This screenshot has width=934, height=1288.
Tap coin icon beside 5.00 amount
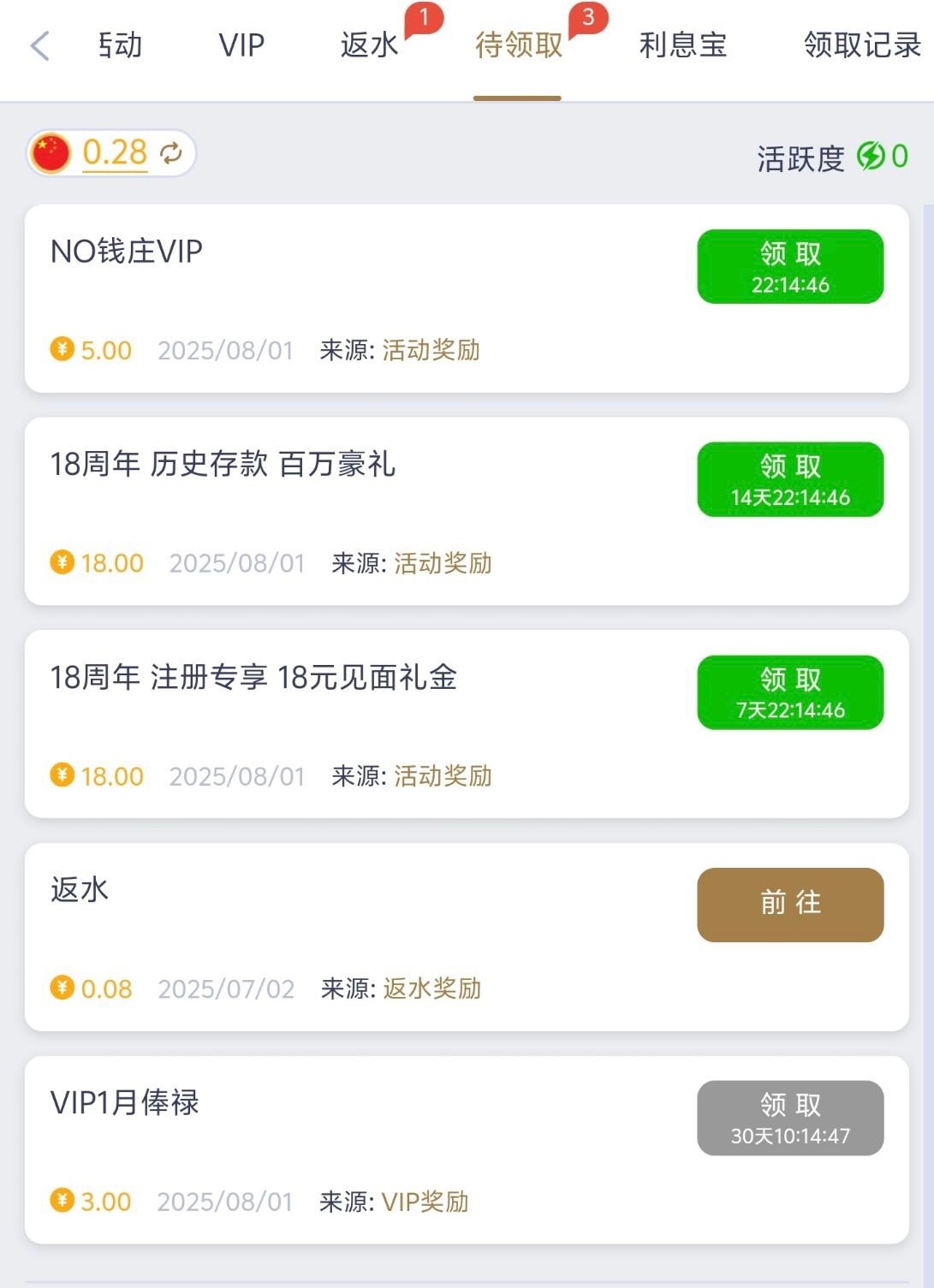(62, 349)
